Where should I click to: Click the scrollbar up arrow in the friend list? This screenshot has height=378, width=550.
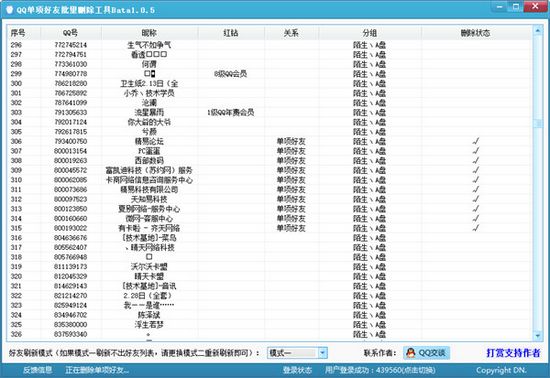pos(537,31)
